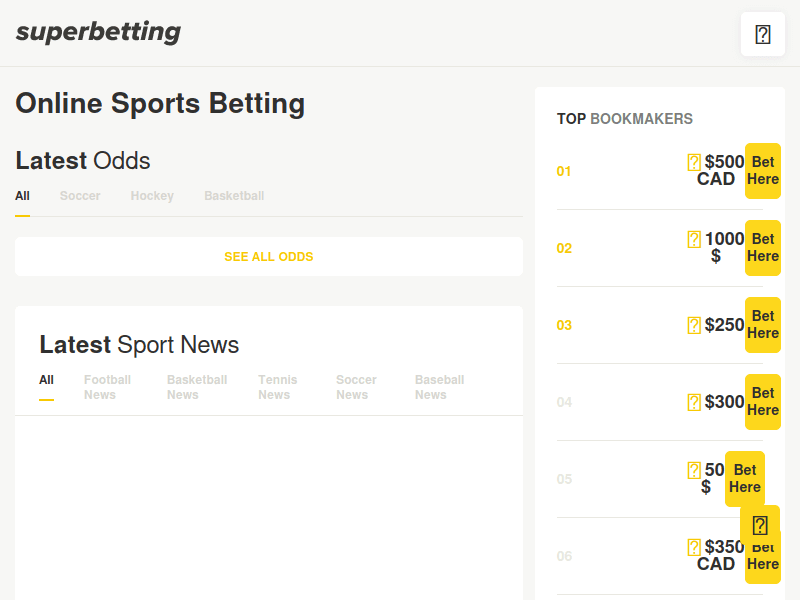Select the Hockey odds tab
Screen dimensions: 800x600
[152, 196]
